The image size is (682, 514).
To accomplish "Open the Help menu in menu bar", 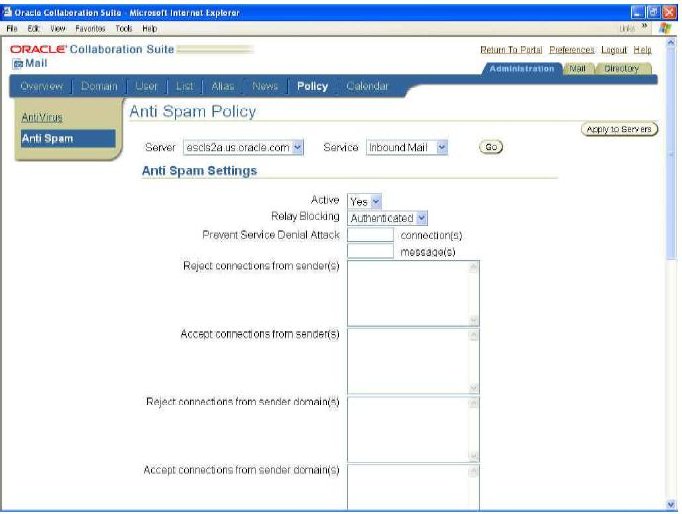I will click(x=150, y=29).
